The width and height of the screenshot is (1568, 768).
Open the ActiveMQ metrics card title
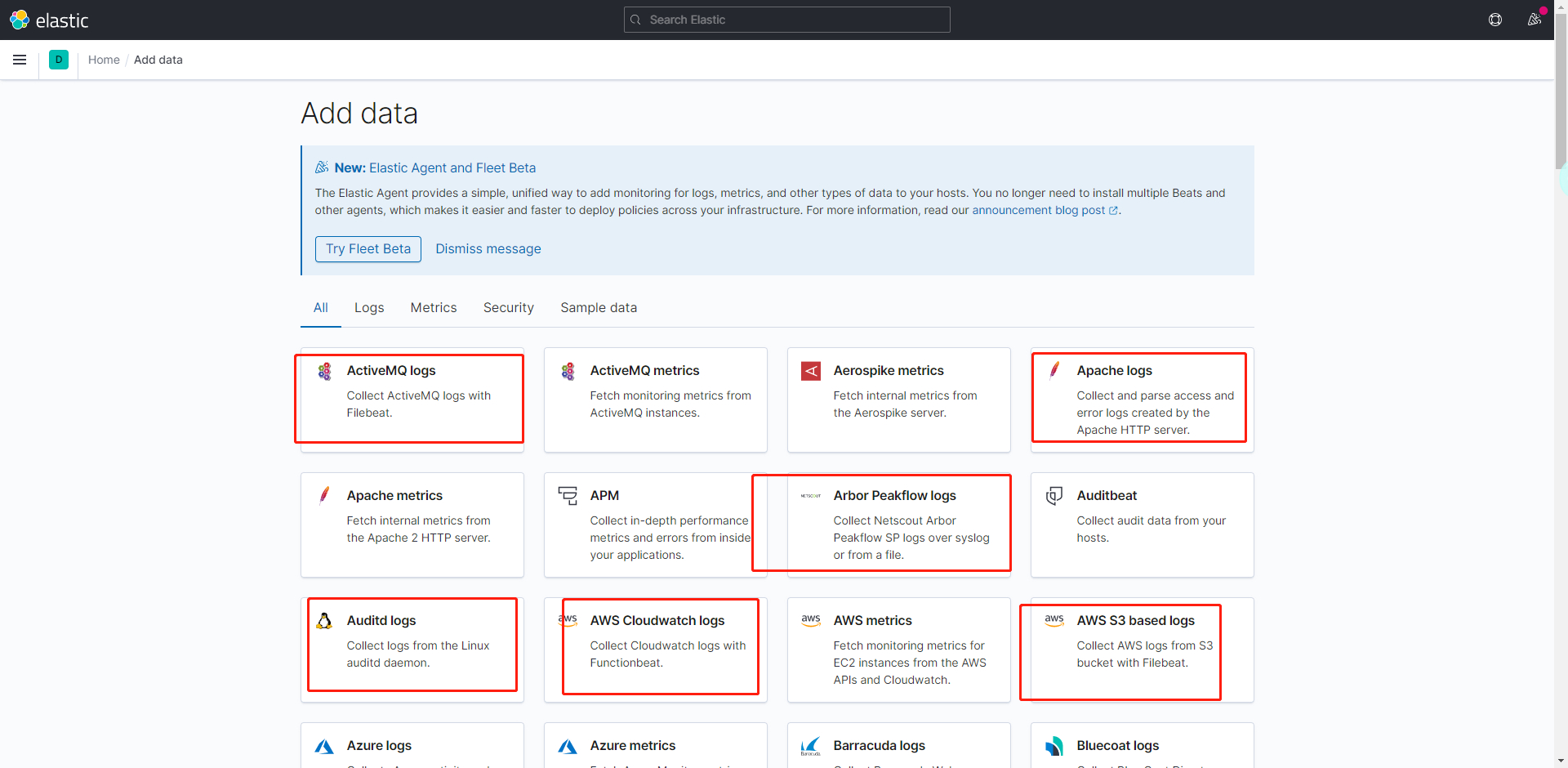coord(645,370)
